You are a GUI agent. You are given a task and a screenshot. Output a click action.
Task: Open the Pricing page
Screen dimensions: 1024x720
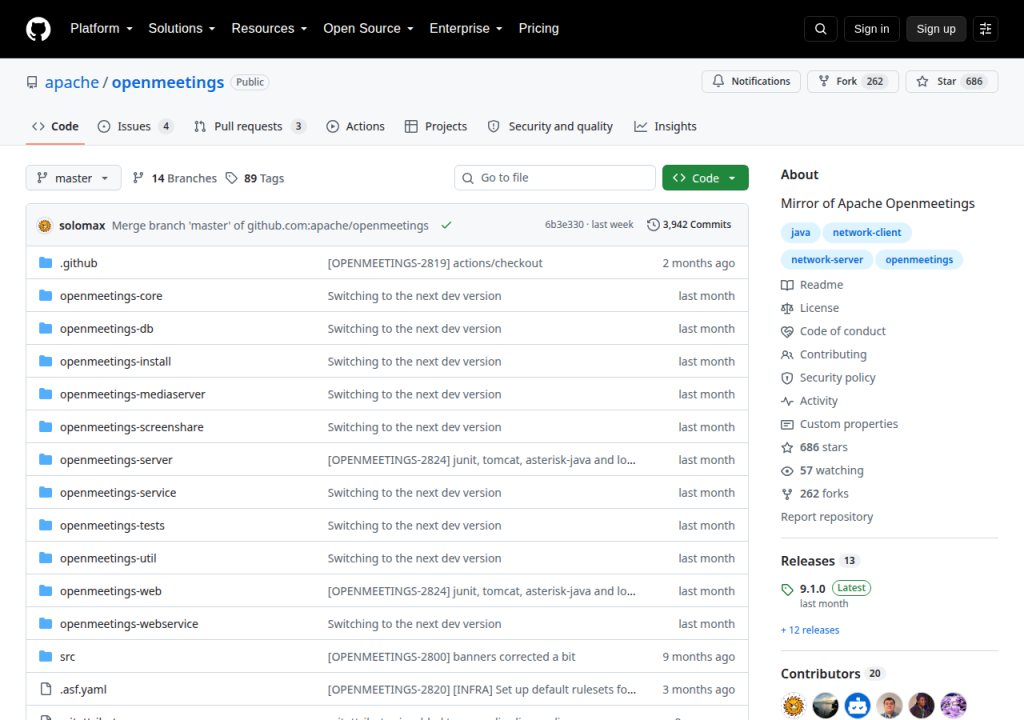539,29
